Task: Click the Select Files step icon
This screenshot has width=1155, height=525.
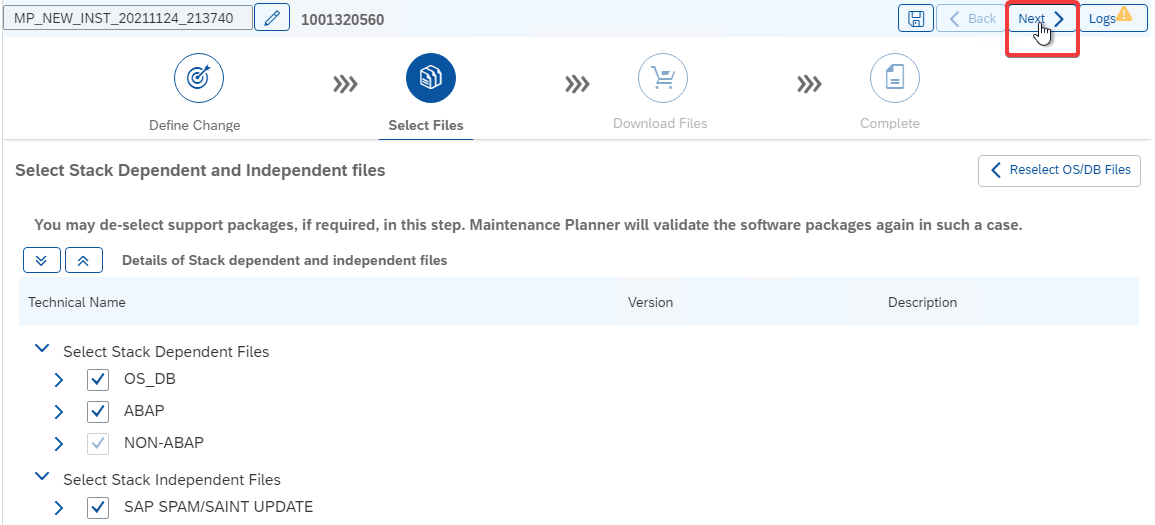Action: click(x=431, y=78)
